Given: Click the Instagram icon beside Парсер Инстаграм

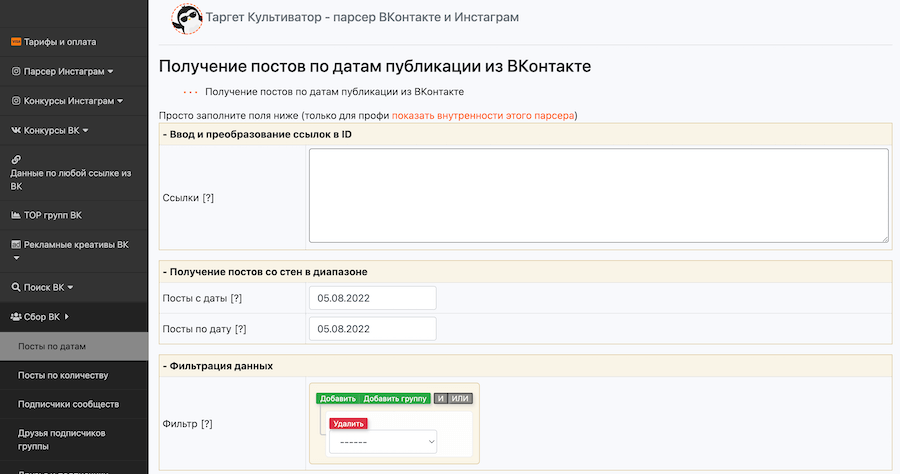Looking at the screenshot, I should [x=16, y=72].
